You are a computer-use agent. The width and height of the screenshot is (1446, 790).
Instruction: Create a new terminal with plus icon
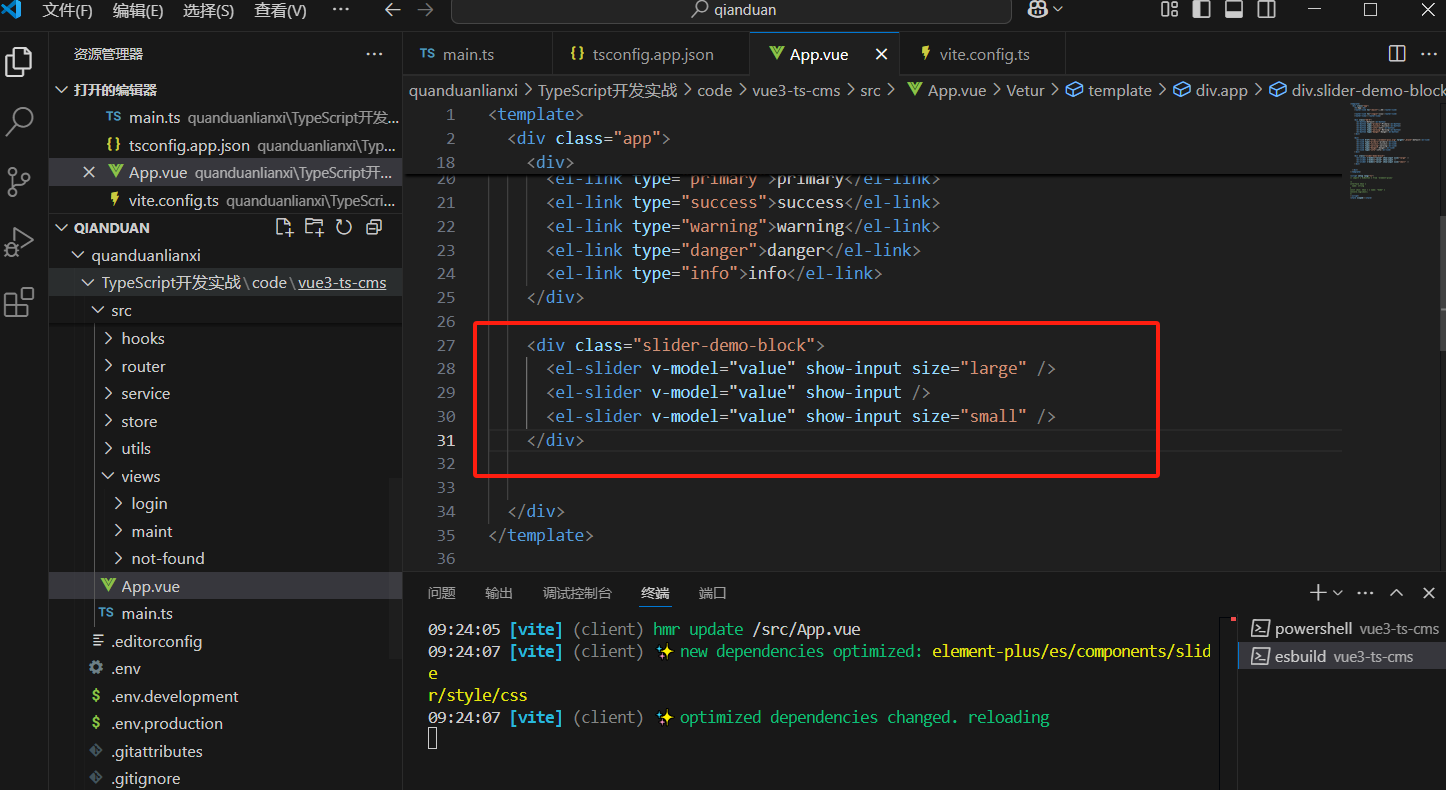tap(1318, 592)
